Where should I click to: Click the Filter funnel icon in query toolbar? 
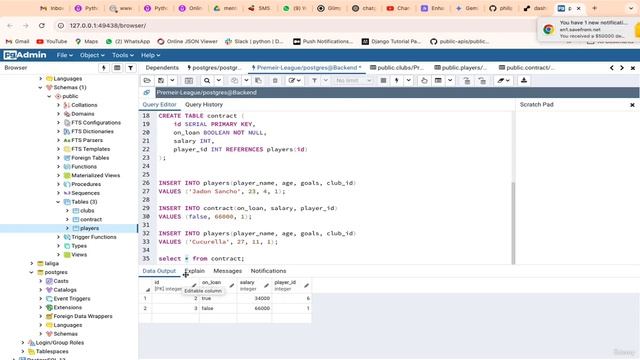314,80
